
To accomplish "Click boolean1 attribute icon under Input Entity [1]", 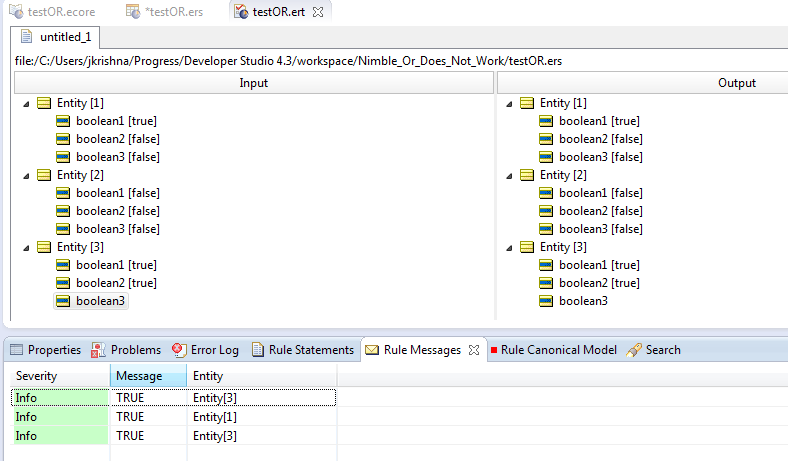I will point(63,121).
